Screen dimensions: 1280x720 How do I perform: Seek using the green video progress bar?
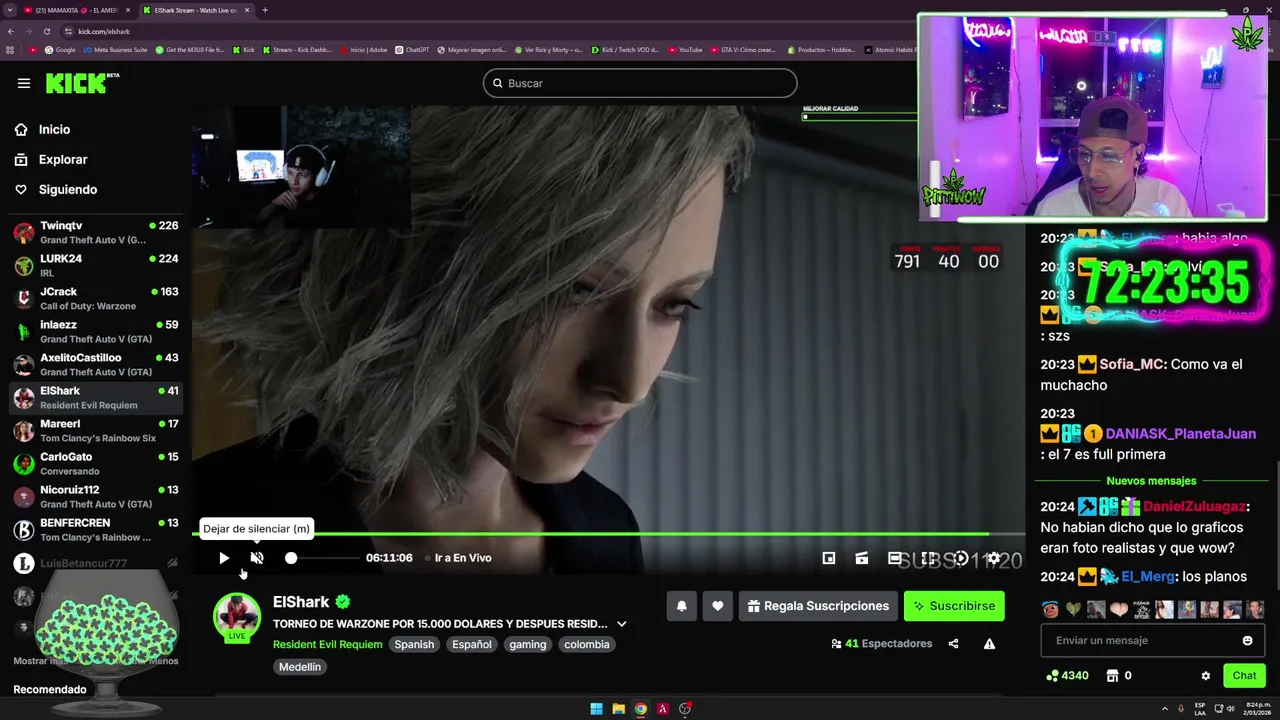point(608,534)
